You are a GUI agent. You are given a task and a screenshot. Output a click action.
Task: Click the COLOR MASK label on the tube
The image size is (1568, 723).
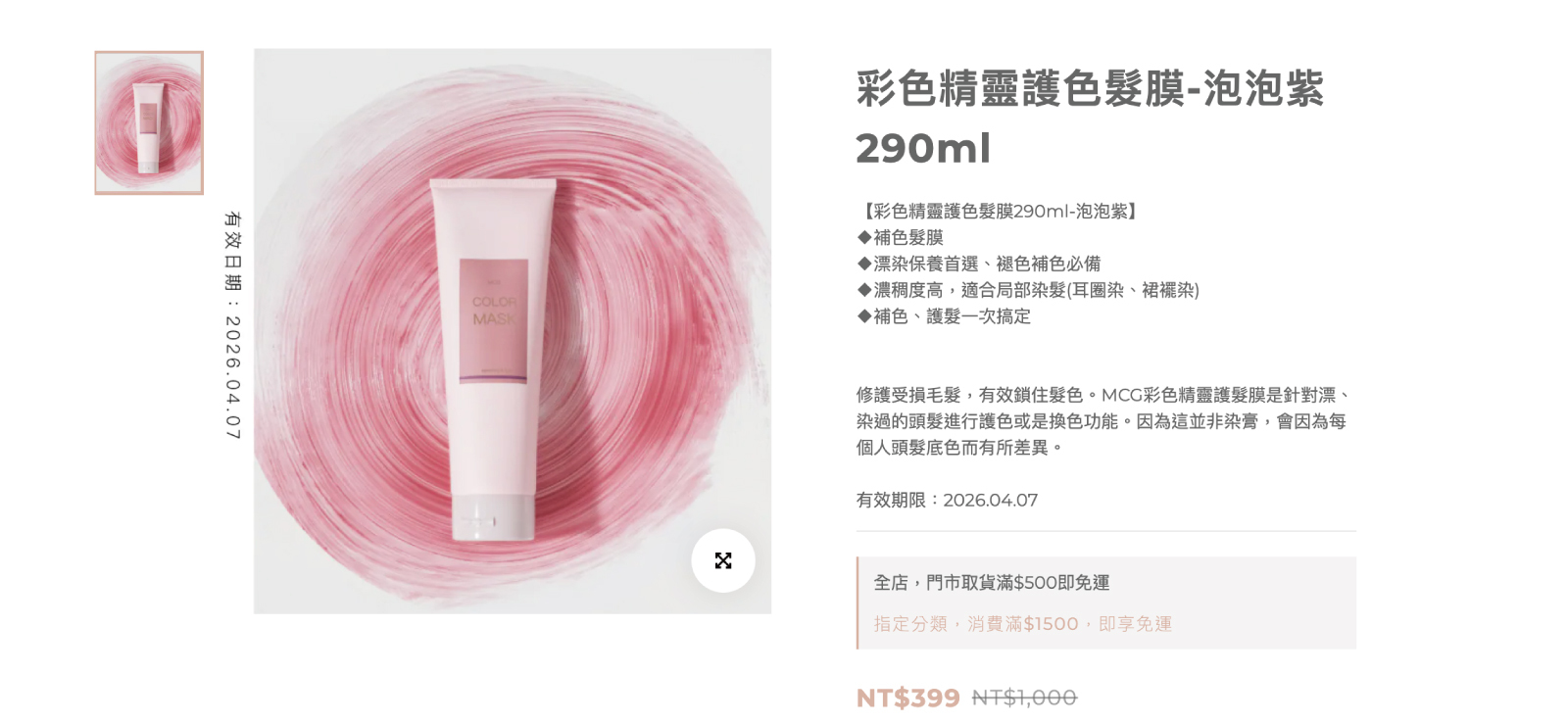(494, 311)
